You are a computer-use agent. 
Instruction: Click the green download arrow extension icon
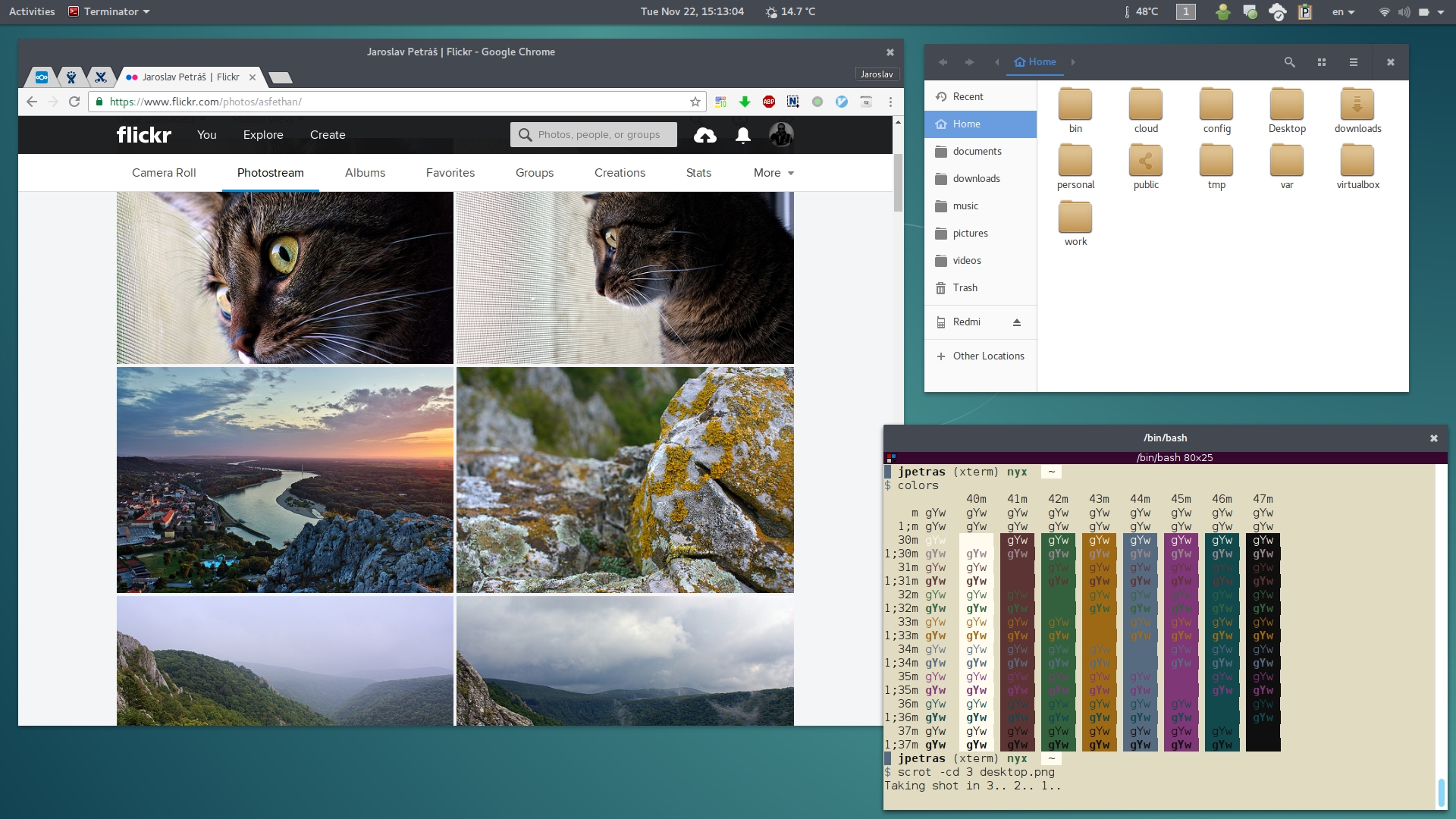click(745, 102)
